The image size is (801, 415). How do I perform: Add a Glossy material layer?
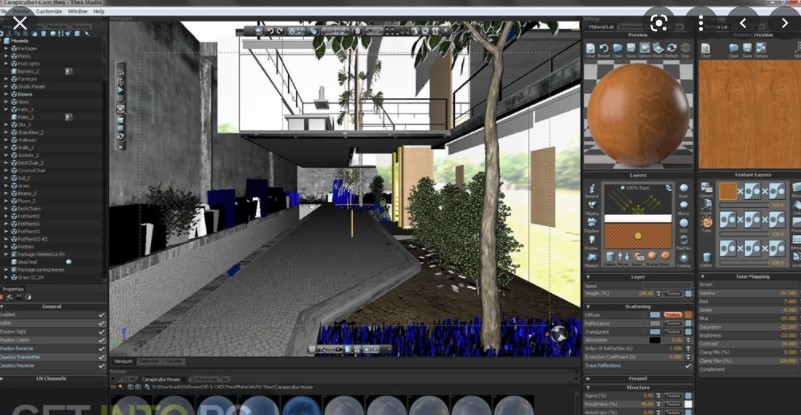[x=684, y=208]
